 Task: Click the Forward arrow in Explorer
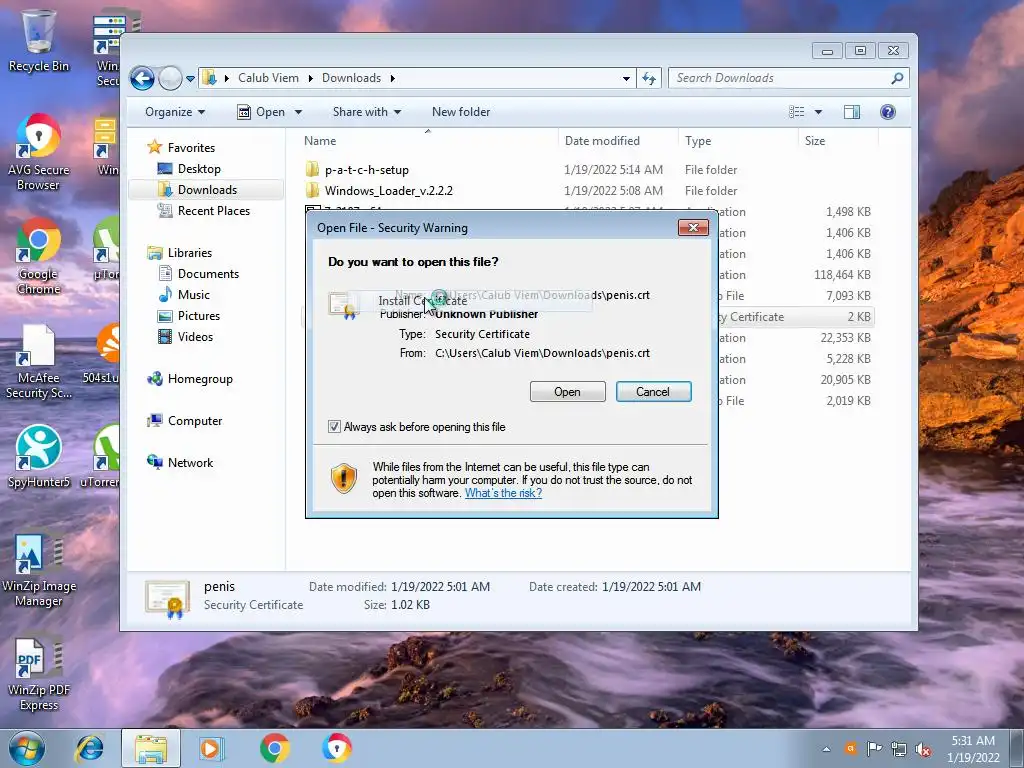click(170, 78)
